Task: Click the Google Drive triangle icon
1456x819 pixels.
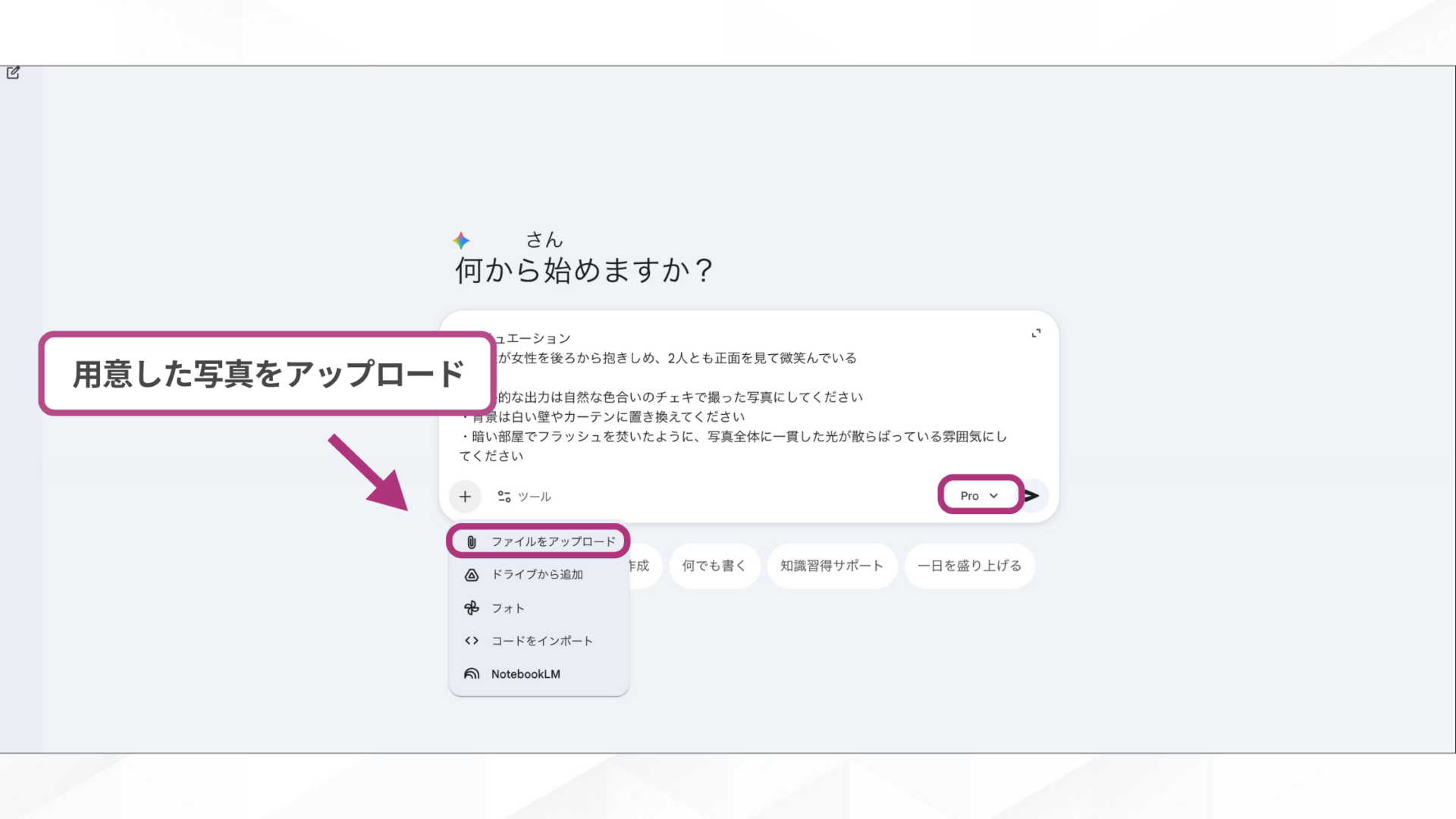Action: click(x=472, y=574)
